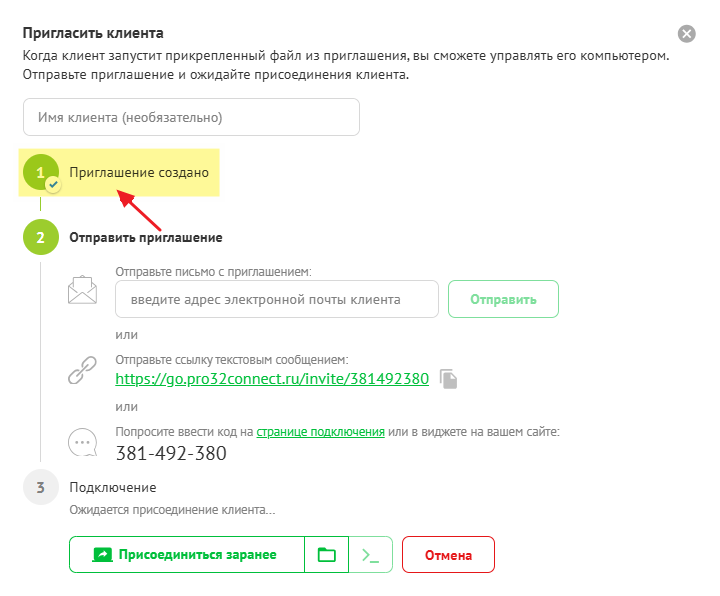Click the client name input field
Image resolution: width=720 pixels, height=596 pixels.
click(191, 117)
